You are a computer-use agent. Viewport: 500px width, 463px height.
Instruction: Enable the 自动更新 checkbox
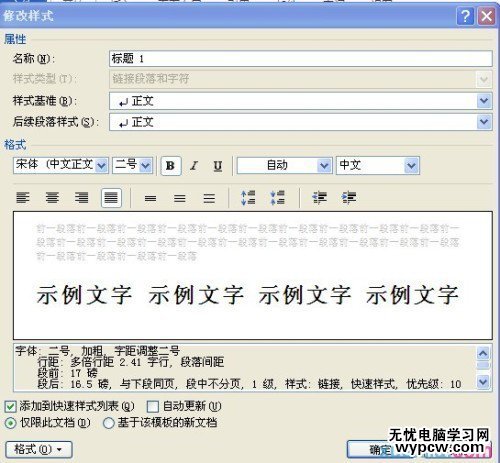click(x=152, y=406)
